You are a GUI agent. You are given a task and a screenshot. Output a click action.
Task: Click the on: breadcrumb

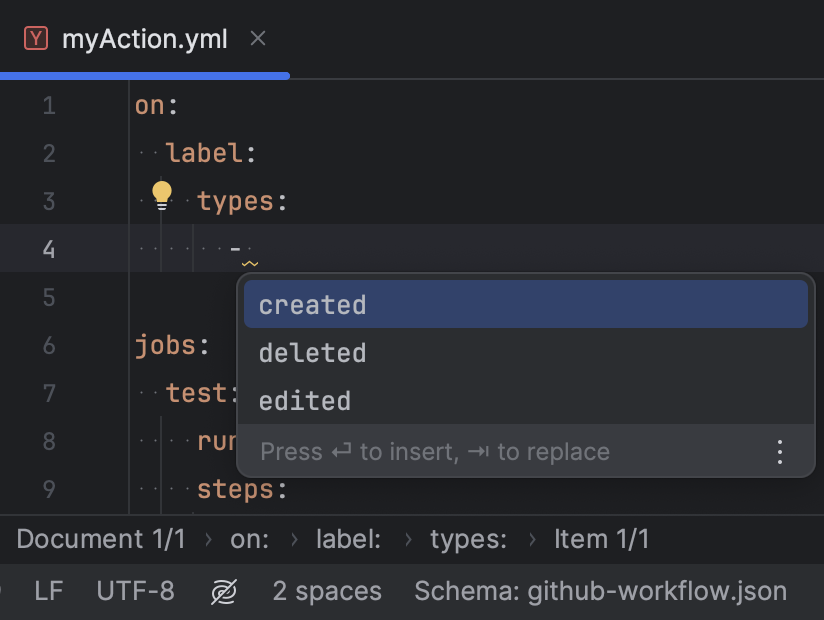tap(250, 539)
